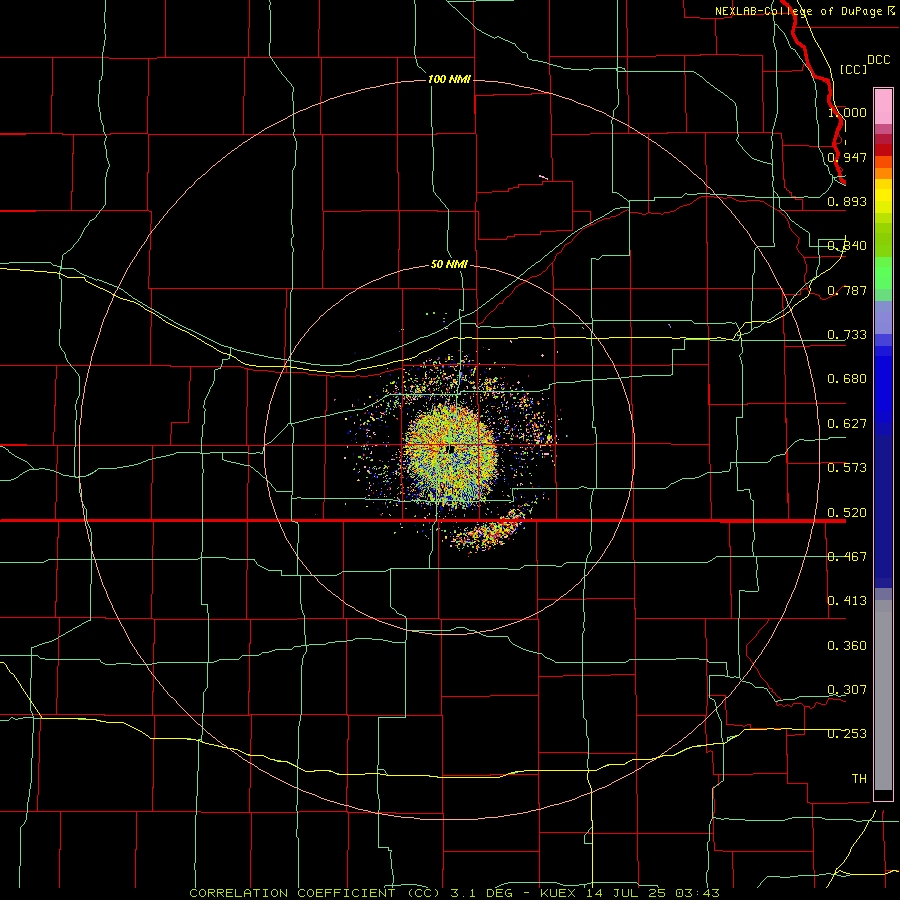The width and height of the screenshot is (900, 900).
Task: Click the KUEX station identifier
Action: coord(560,893)
